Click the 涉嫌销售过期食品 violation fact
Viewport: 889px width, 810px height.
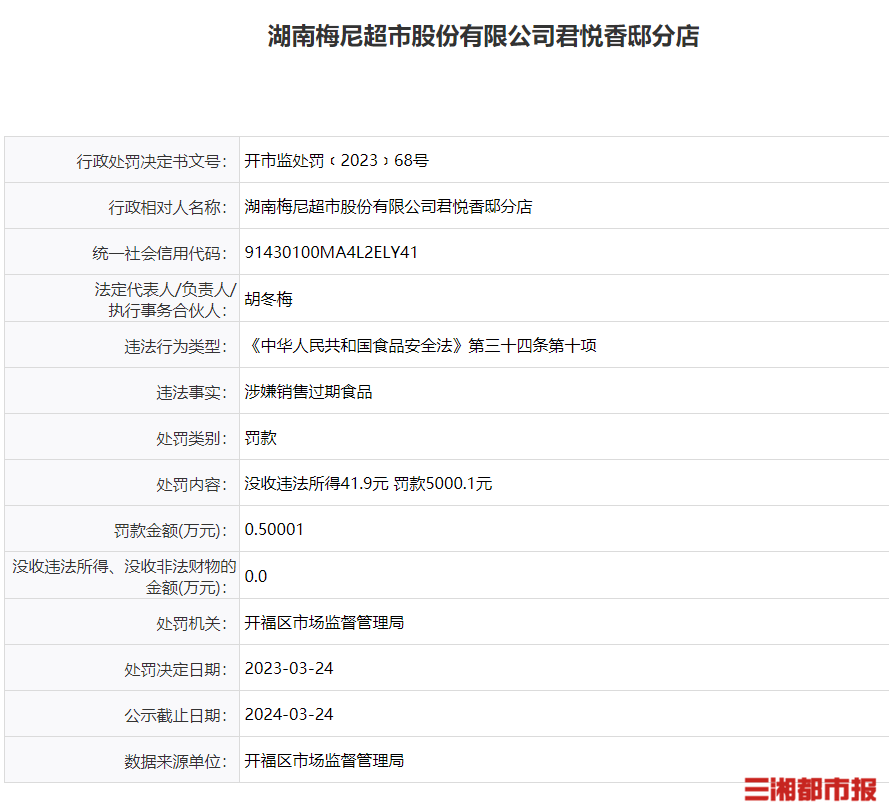point(308,392)
